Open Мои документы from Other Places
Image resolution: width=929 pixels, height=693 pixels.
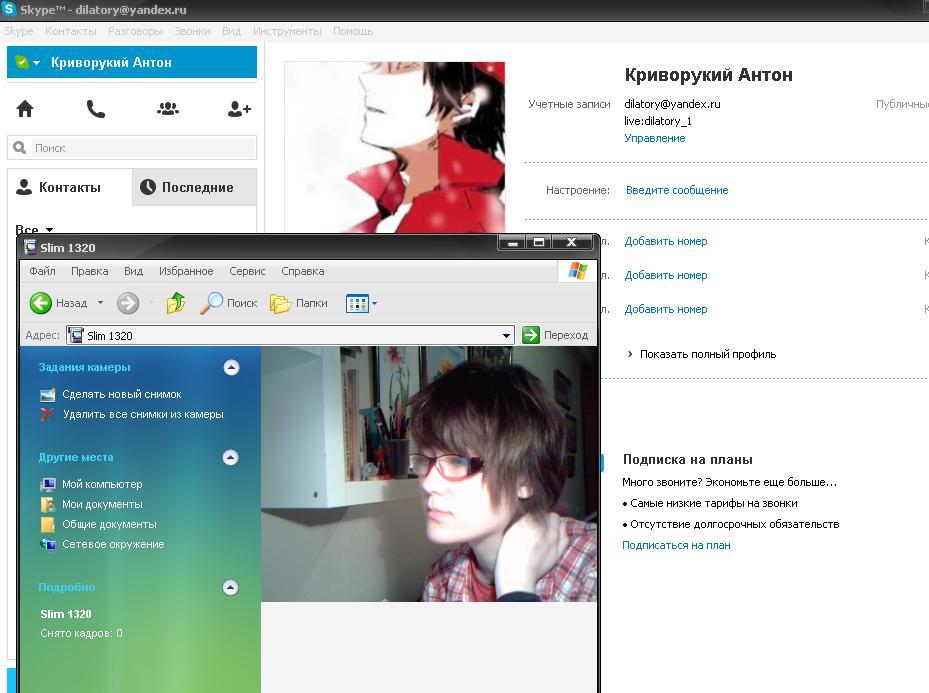click(102, 505)
